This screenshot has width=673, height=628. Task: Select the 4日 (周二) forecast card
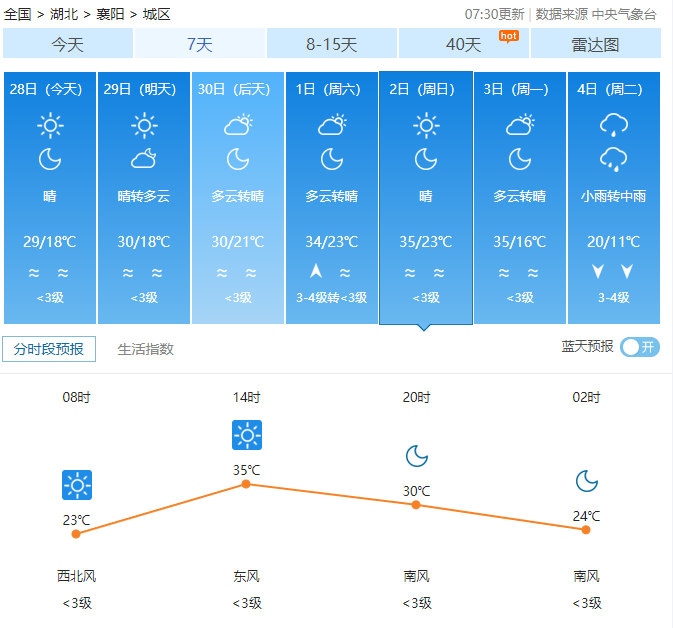tap(614, 197)
